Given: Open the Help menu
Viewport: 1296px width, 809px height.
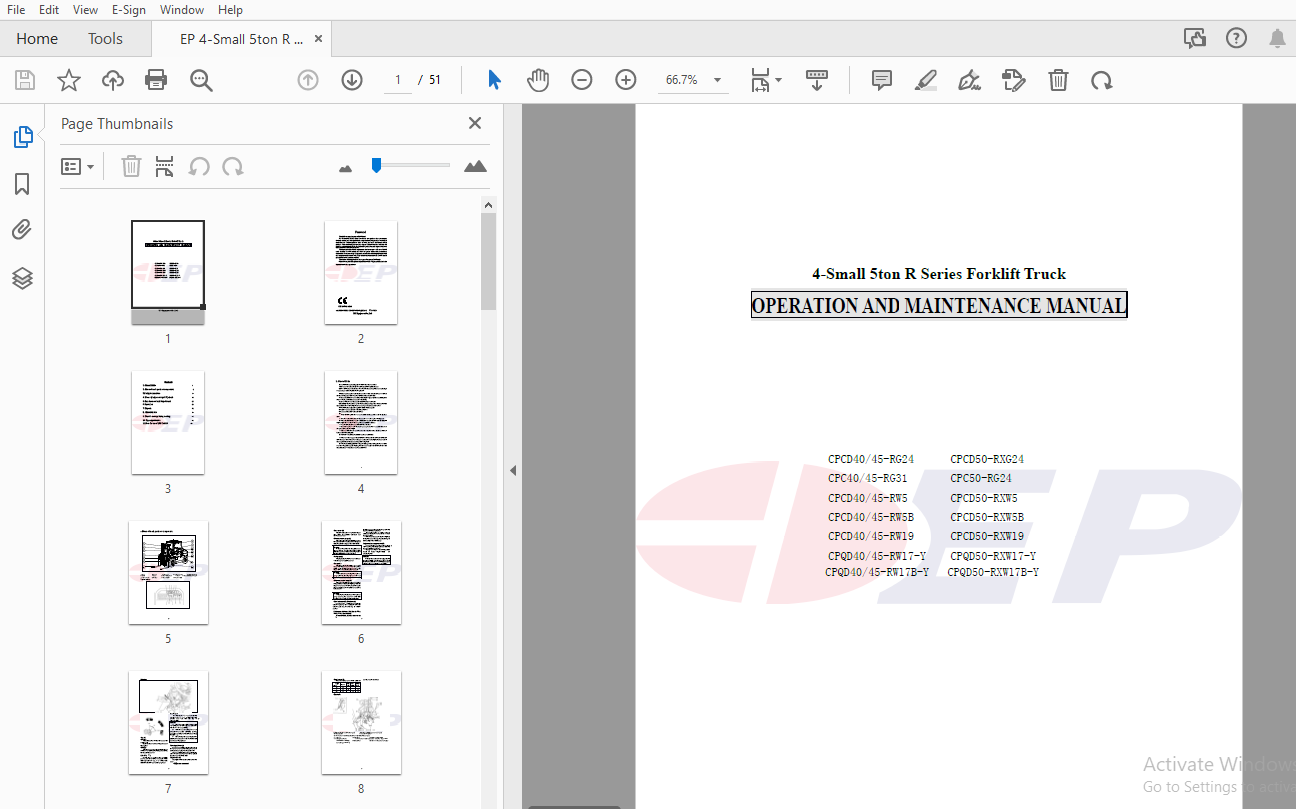Looking at the screenshot, I should [x=230, y=10].
